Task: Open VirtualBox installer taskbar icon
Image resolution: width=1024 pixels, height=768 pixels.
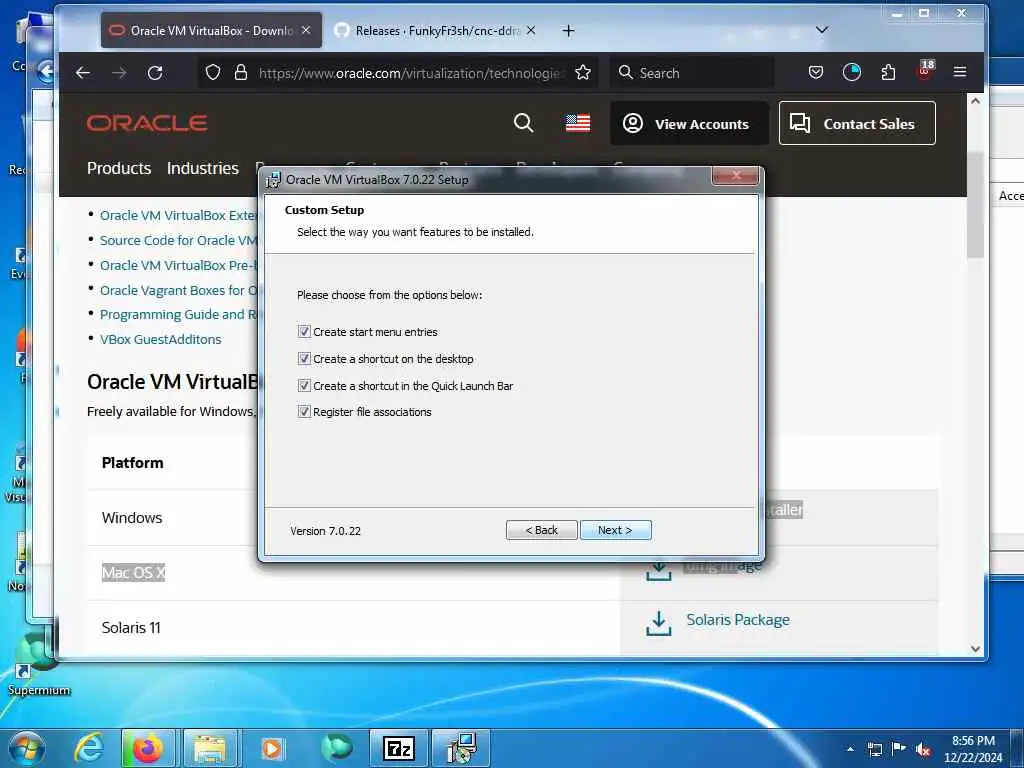Action: pyautogui.click(x=461, y=748)
